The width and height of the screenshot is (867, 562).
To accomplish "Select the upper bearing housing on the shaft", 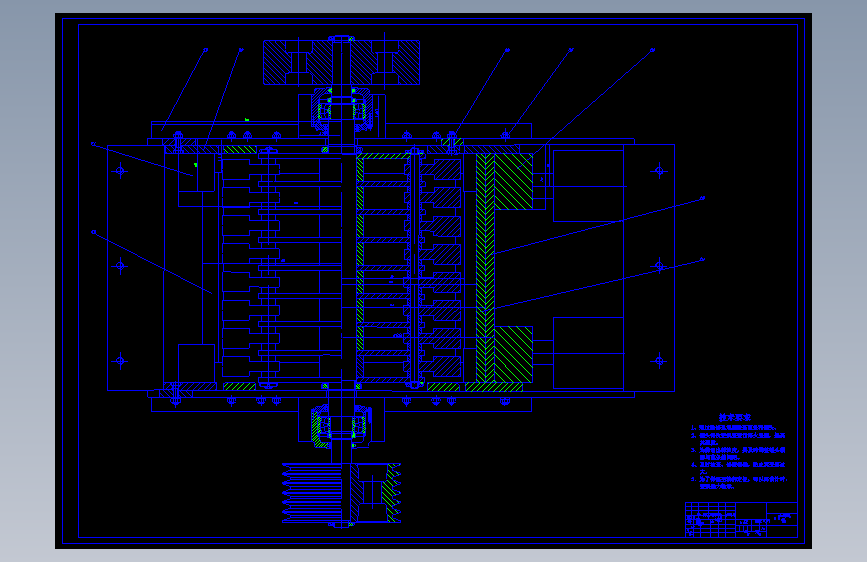I will pos(341,111).
